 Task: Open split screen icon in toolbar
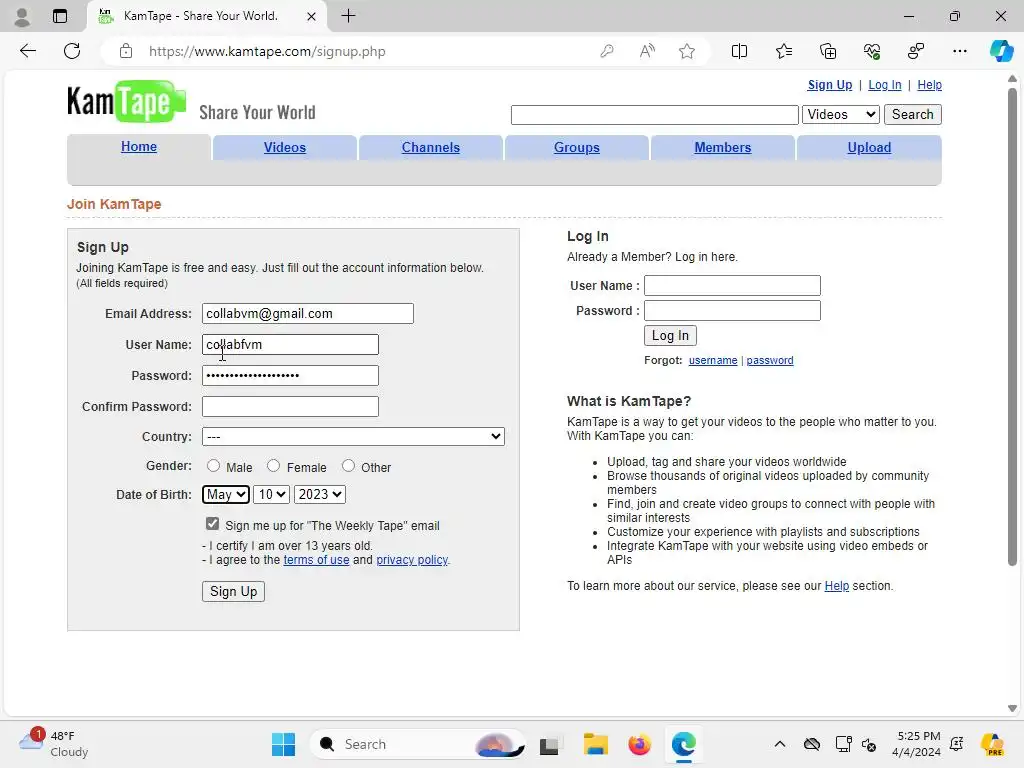pyautogui.click(x=739, y=51)
